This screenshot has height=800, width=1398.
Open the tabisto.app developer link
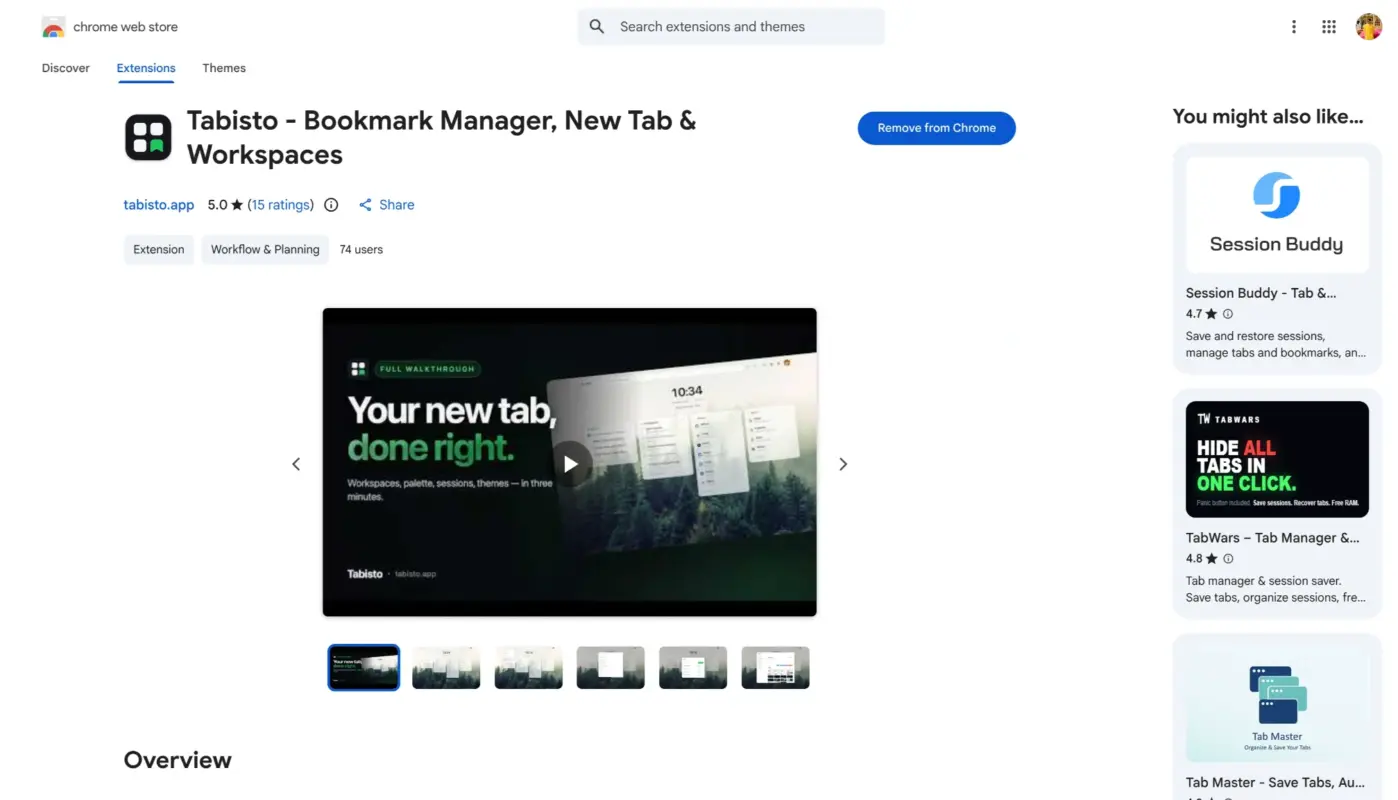(159, 205)
